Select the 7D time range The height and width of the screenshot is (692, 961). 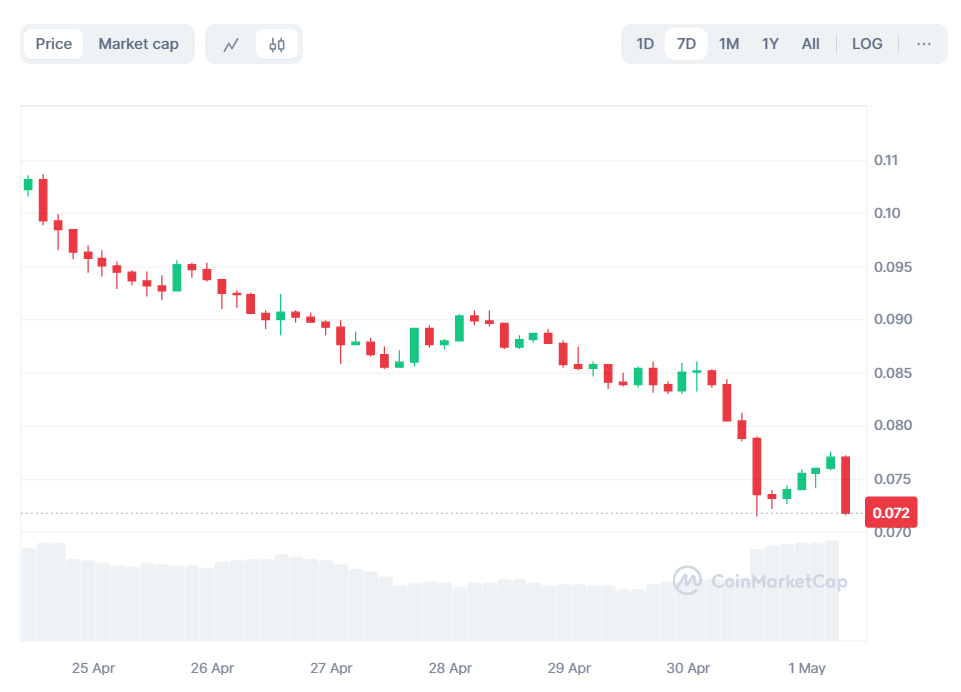pos(686,44)
